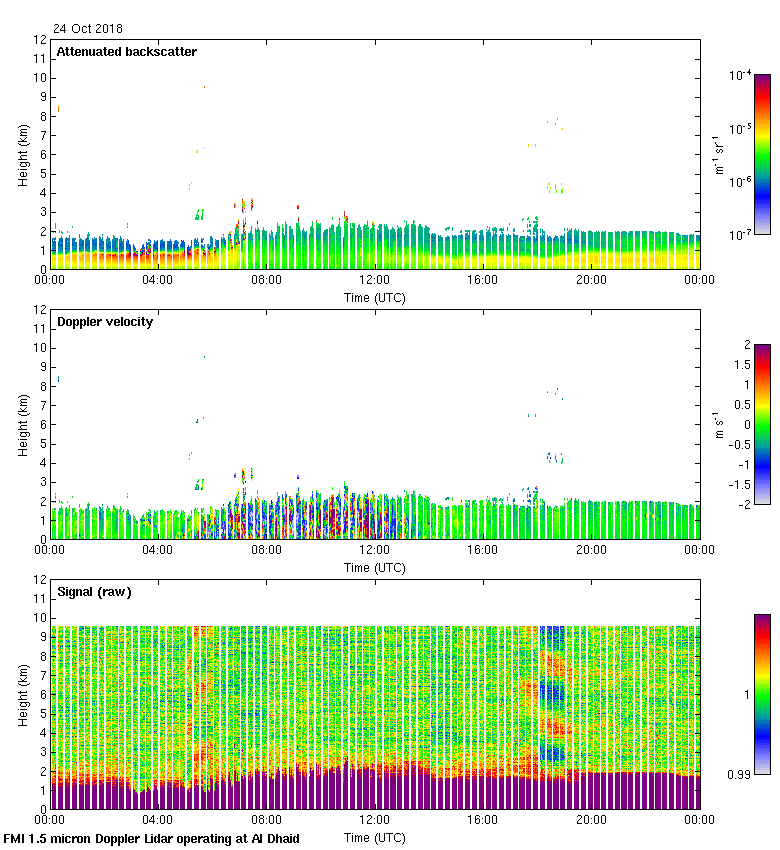Click the 16:00 tick under the Signal plot
780x850 pixels.
(482, 821)
